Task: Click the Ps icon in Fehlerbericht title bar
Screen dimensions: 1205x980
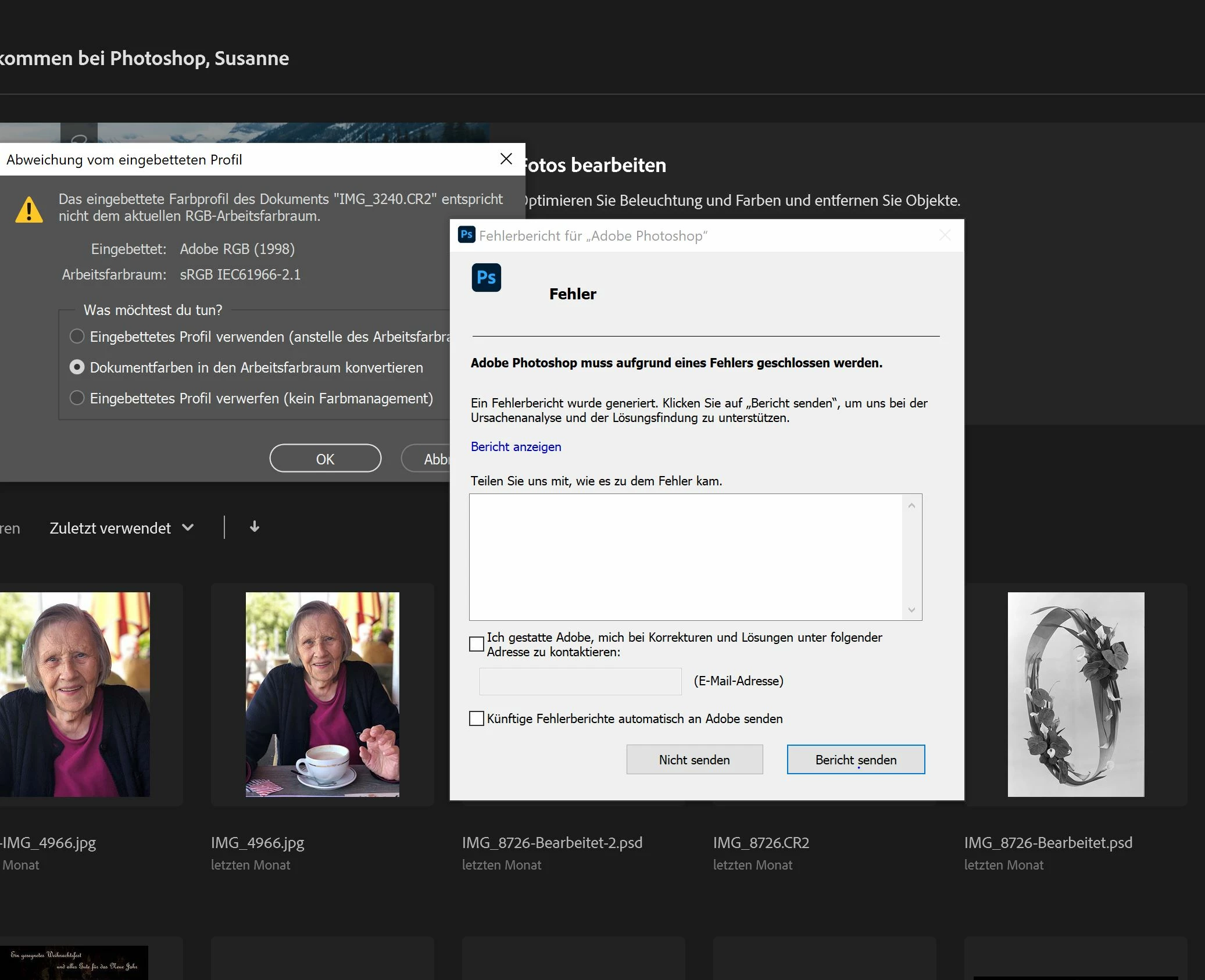Action: (x=466, y=235)
